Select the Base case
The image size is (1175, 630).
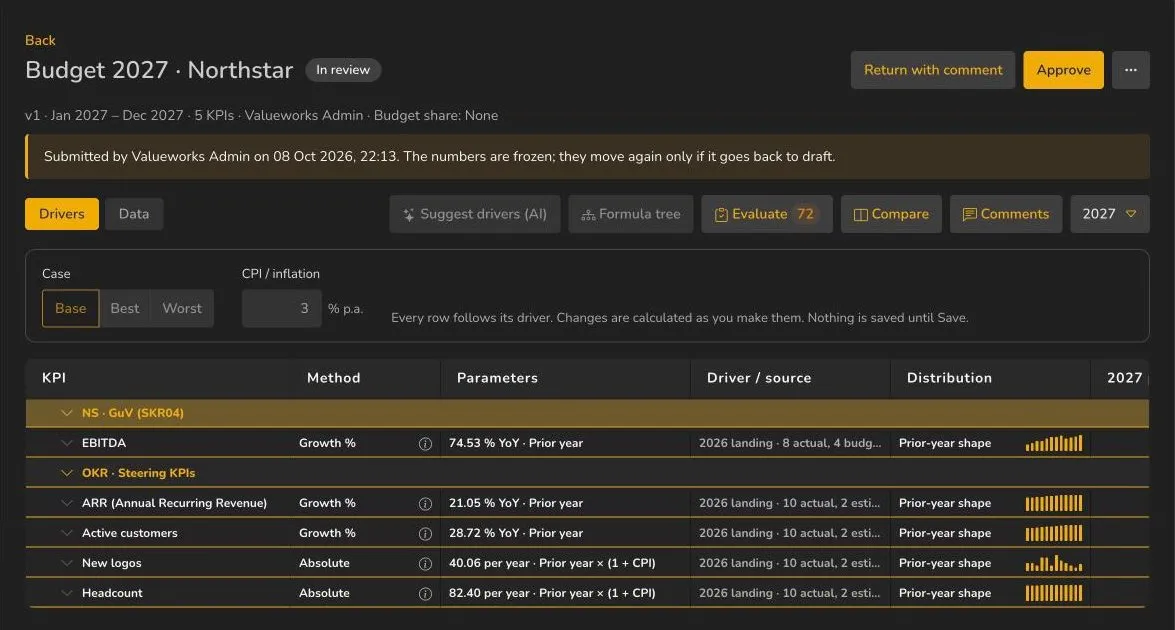coord(70,308)
